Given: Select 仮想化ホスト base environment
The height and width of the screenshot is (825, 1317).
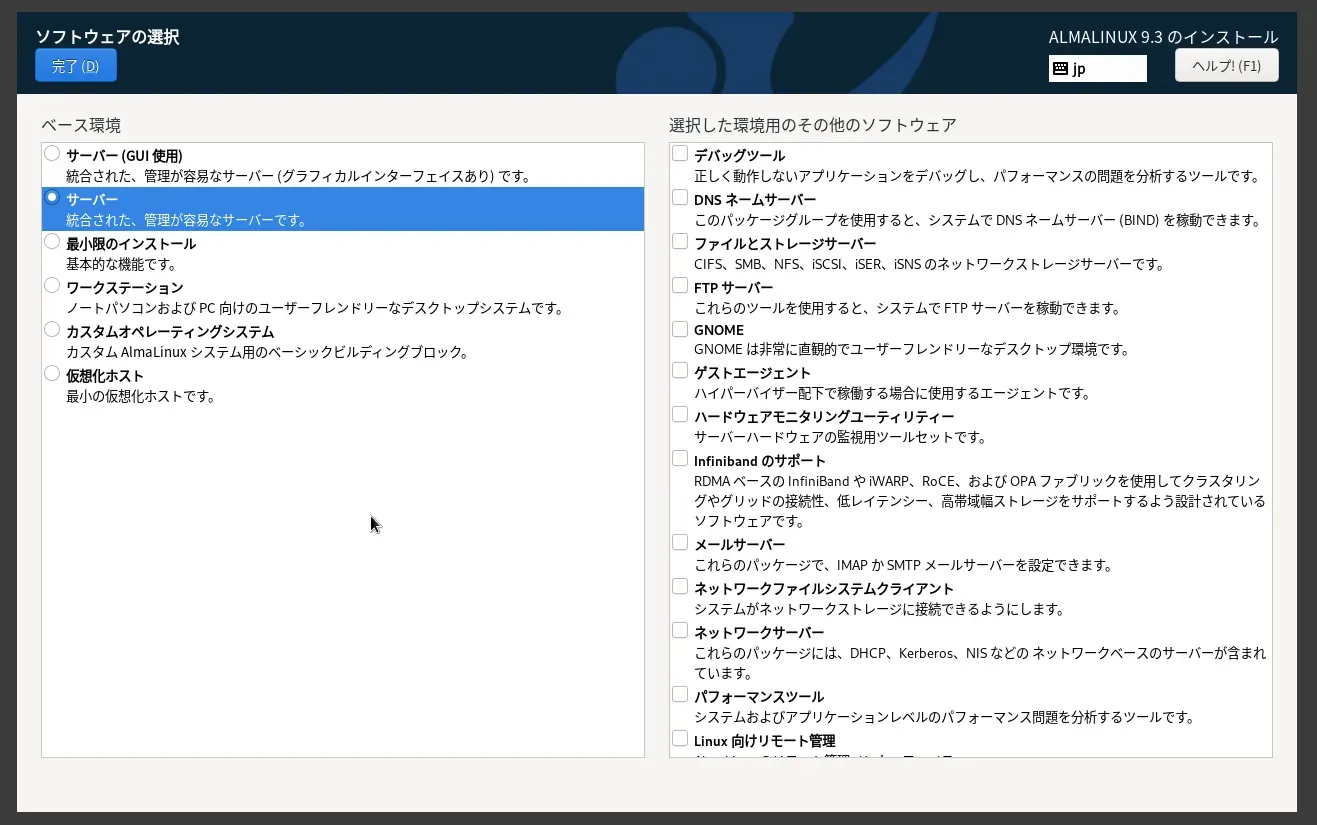Looking at the screenshot, I should [52, 374].
